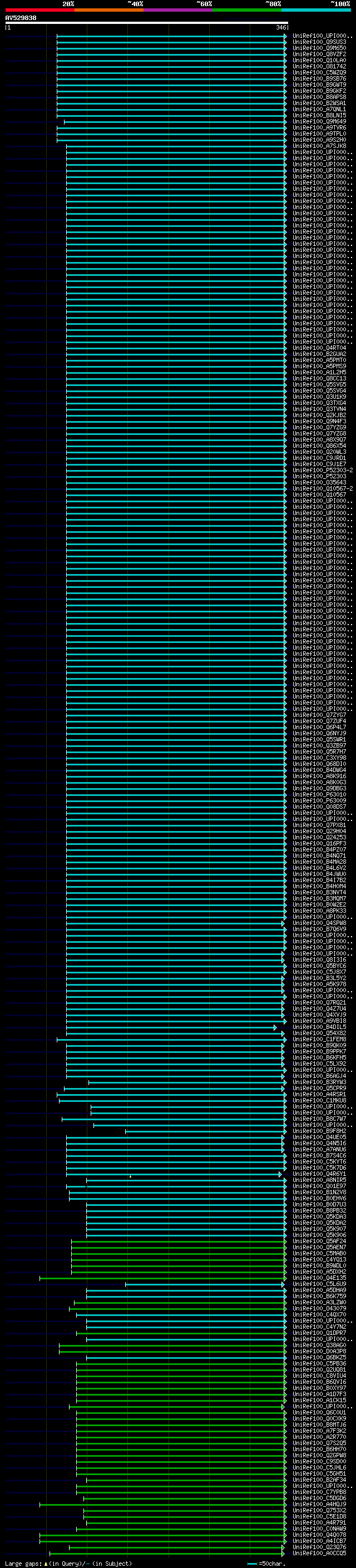Click hit label UniRef100_Q4SPW8
This screenshot has width=356, height=1568.
click(319, 923)
